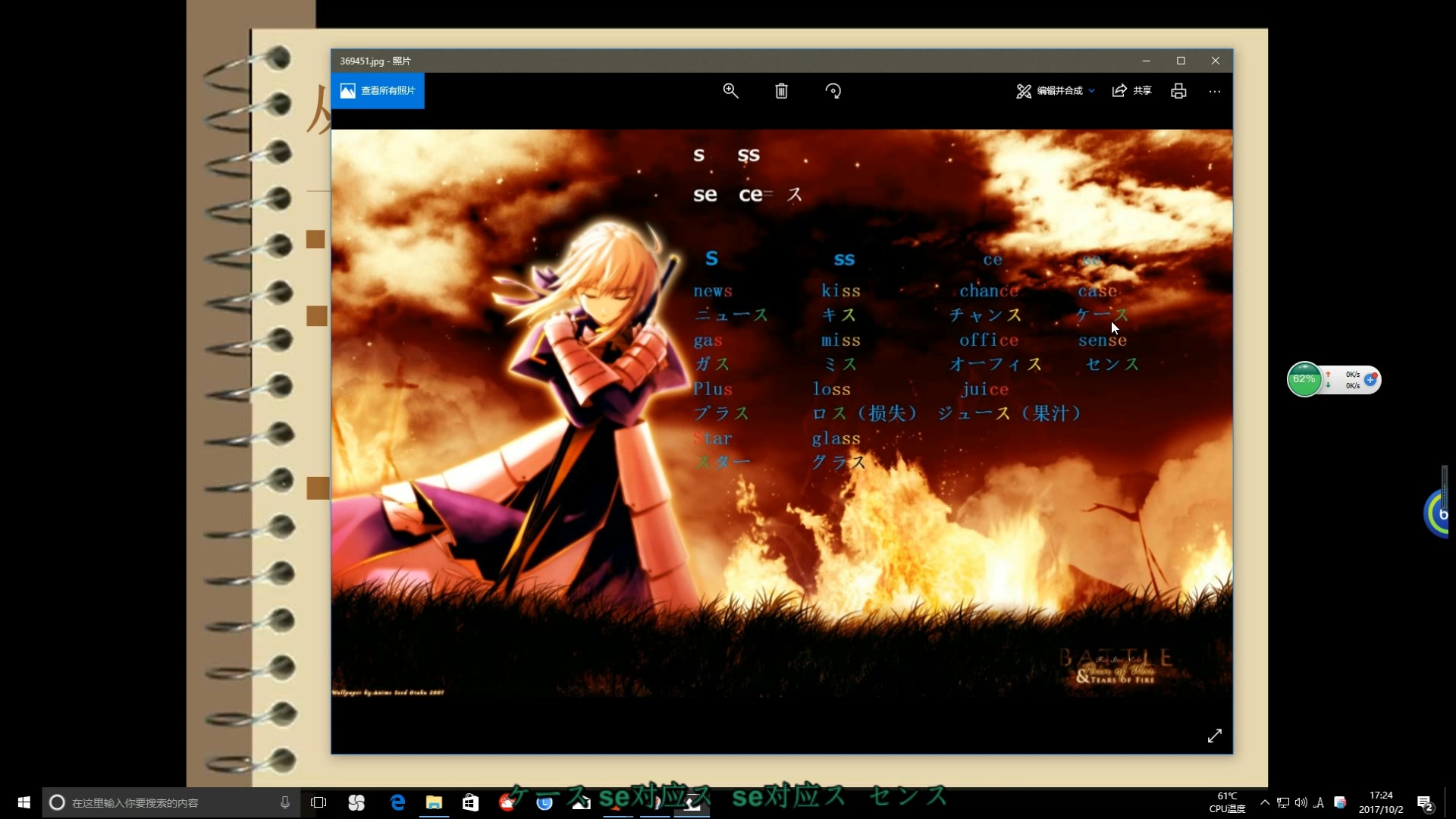Open the colorful stacked-squares tray icon
Viewport: 1456px width, 819px height.
[1340, 802]
